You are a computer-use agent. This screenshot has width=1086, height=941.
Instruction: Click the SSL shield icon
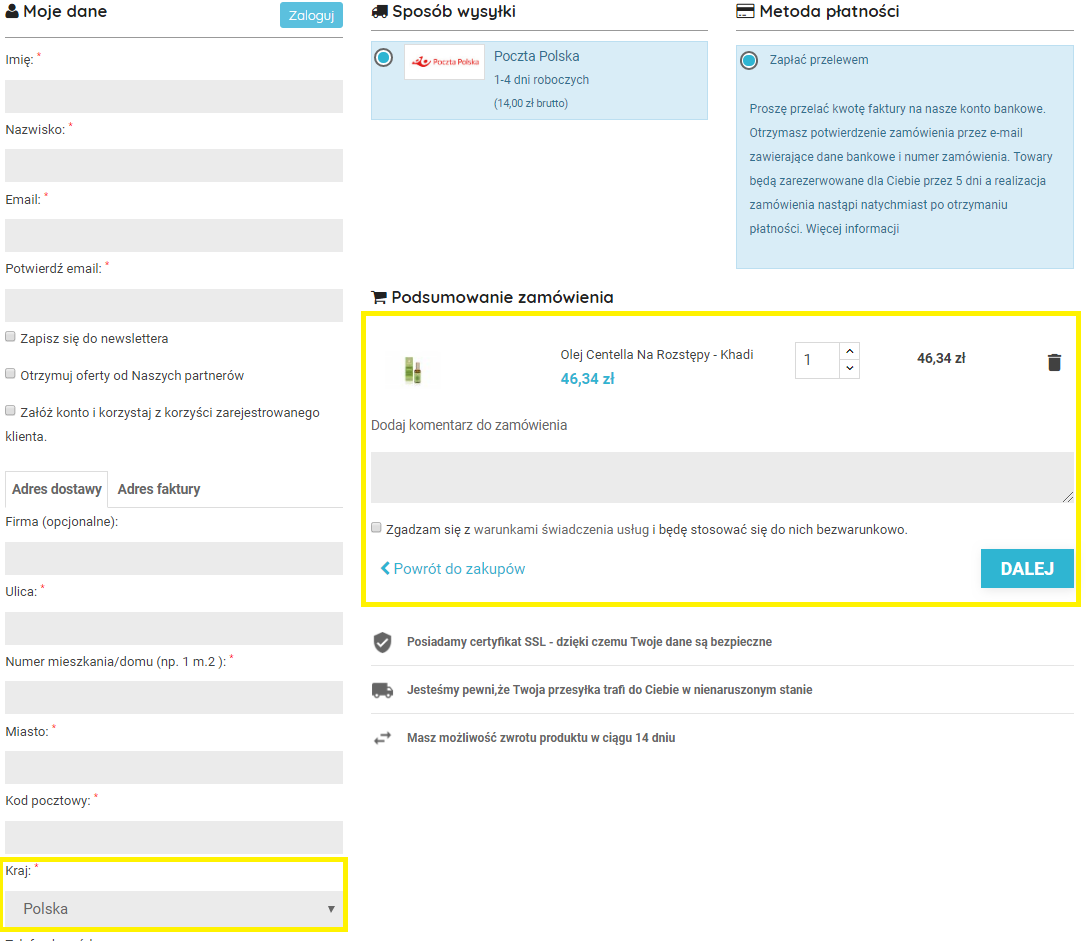coord(382,642)
